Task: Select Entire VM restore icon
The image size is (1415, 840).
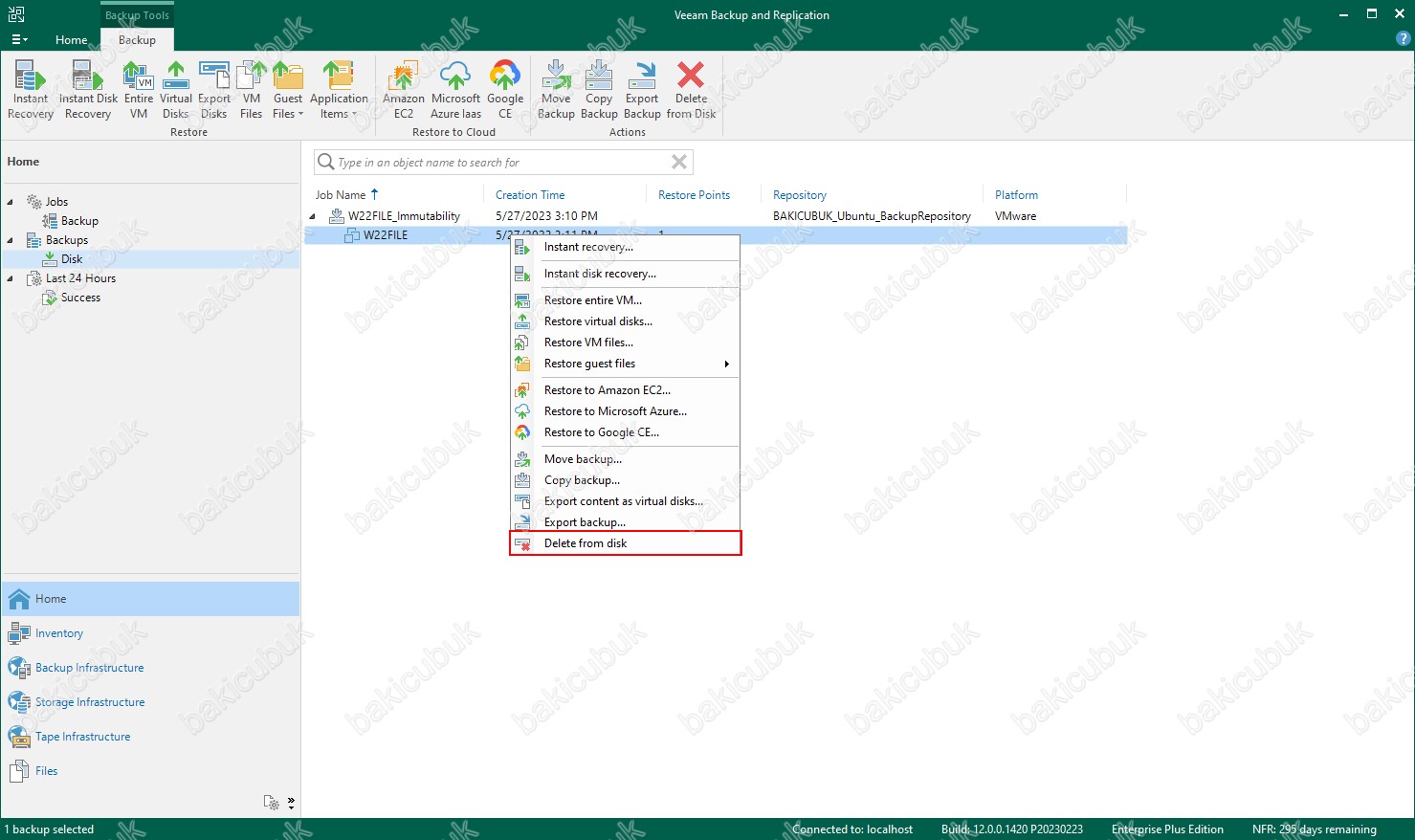Action: (x=139, y=90)
